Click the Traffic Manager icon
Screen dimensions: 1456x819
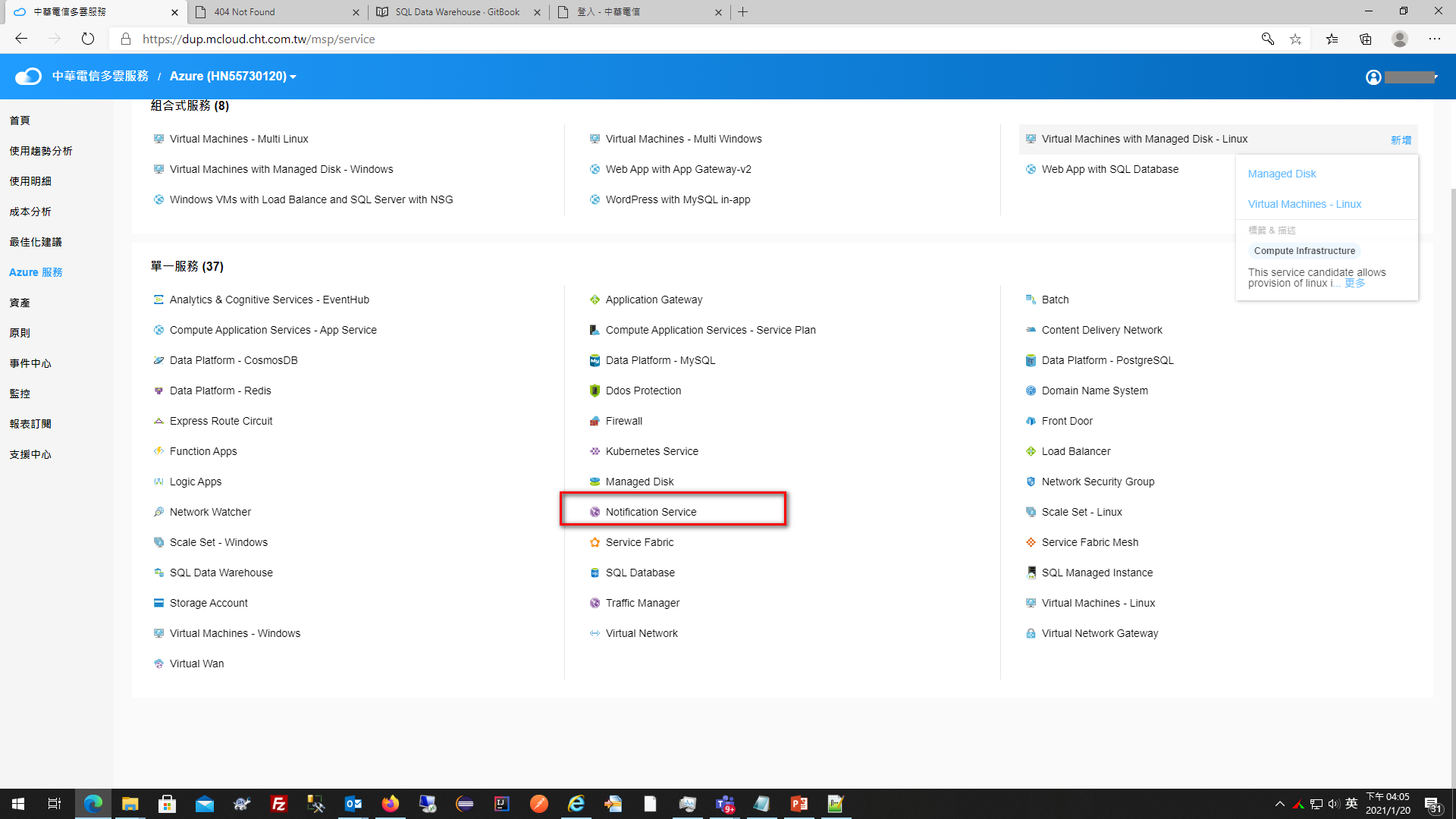(x=595, y=603)
